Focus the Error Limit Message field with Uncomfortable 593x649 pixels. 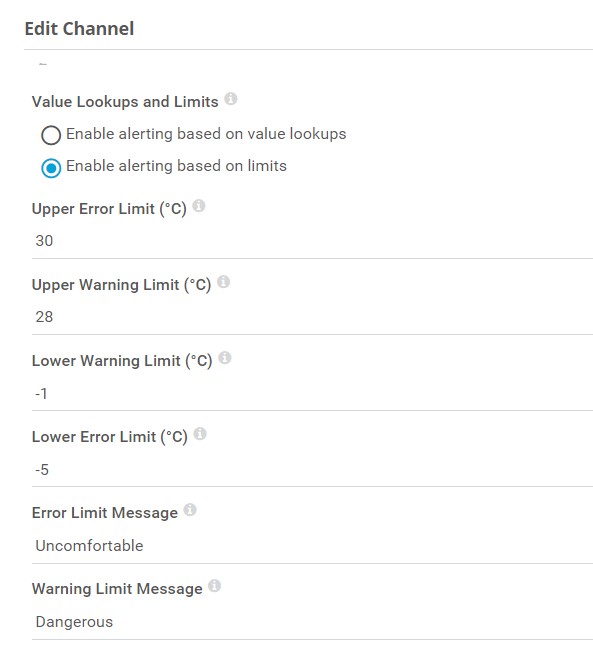(x=312, y=546)
